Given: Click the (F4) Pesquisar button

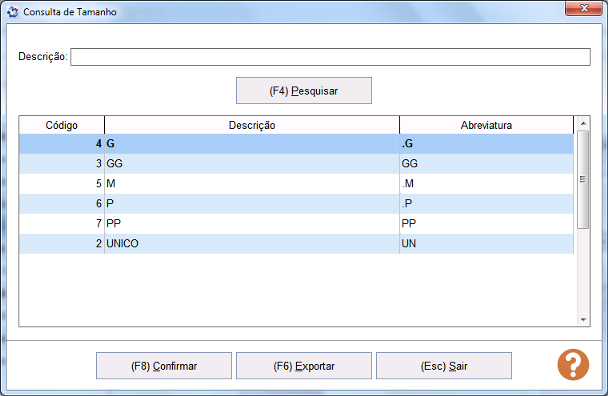Looking at the screenshot, I should coord(304,91).
